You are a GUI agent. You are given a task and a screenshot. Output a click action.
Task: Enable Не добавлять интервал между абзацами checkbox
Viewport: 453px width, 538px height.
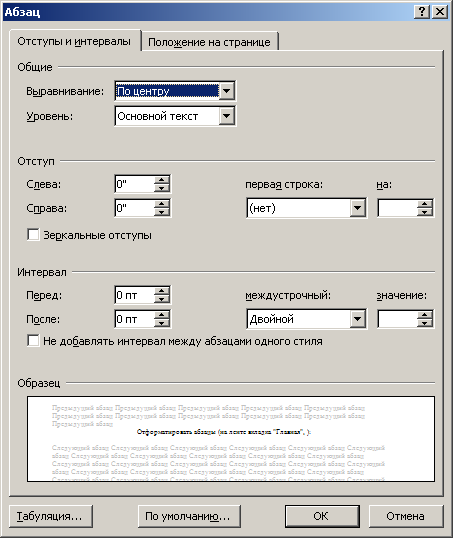[33, 341]
